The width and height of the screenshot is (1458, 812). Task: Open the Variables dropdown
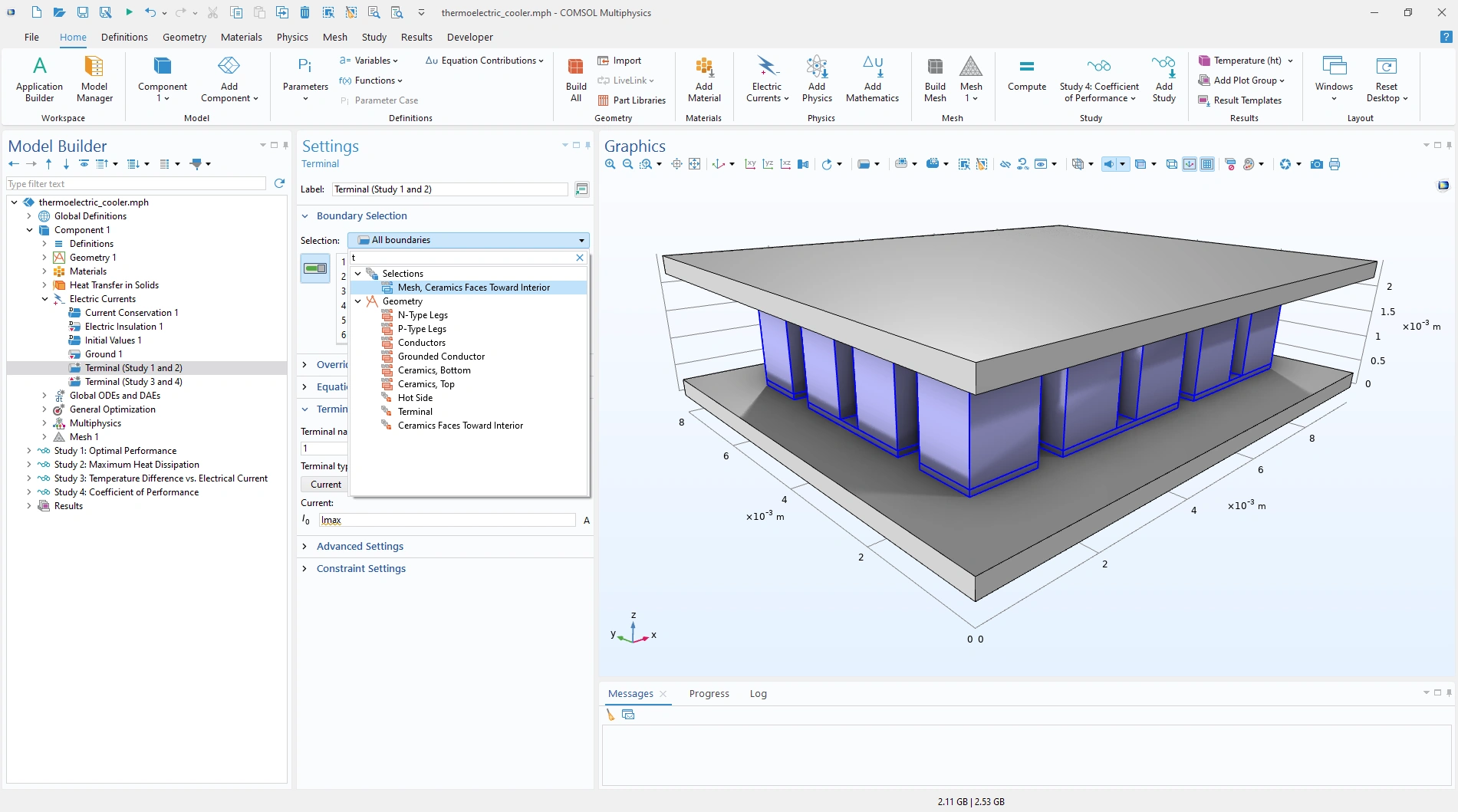click(368, 61)
